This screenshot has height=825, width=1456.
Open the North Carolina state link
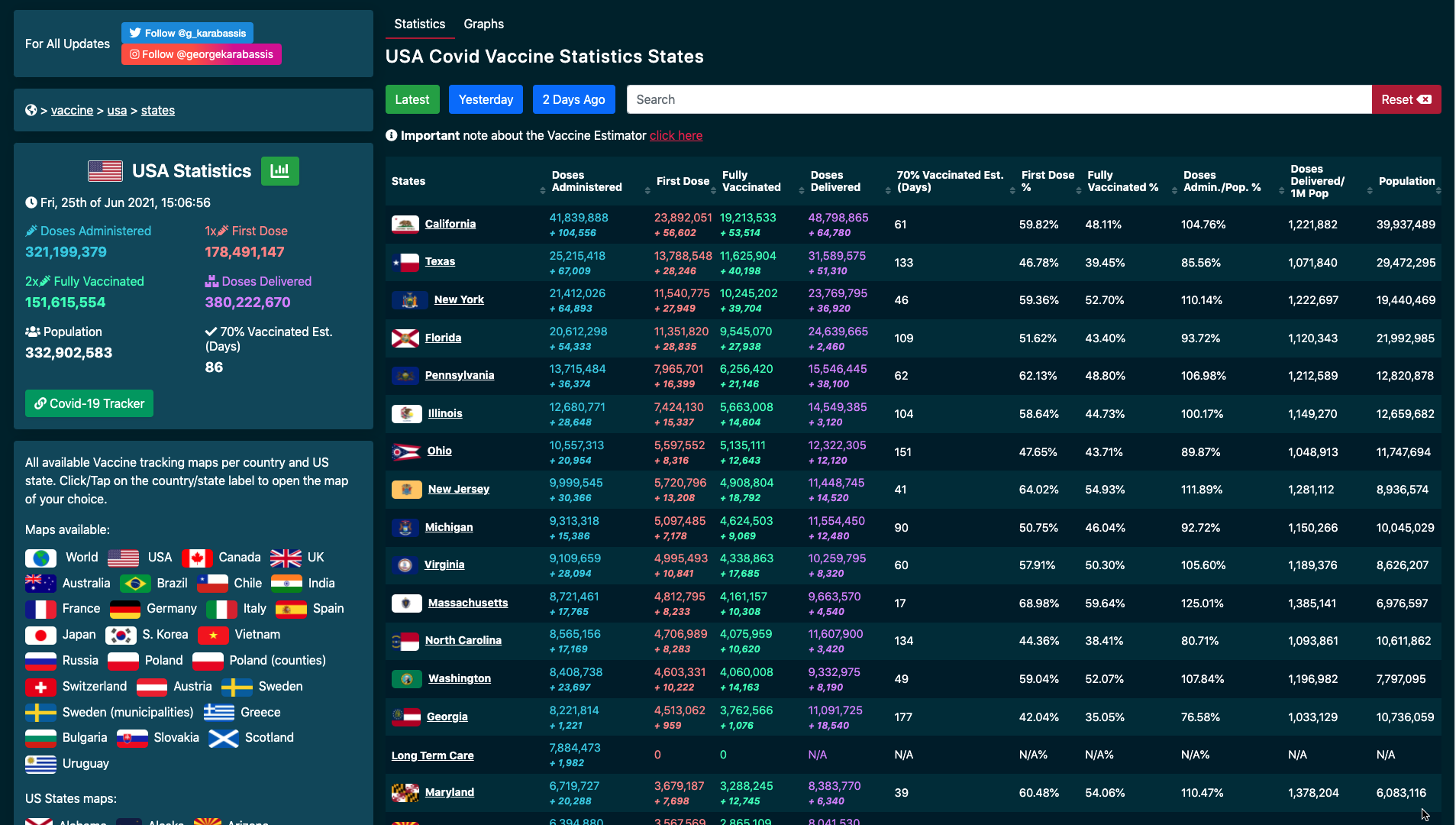463,640
